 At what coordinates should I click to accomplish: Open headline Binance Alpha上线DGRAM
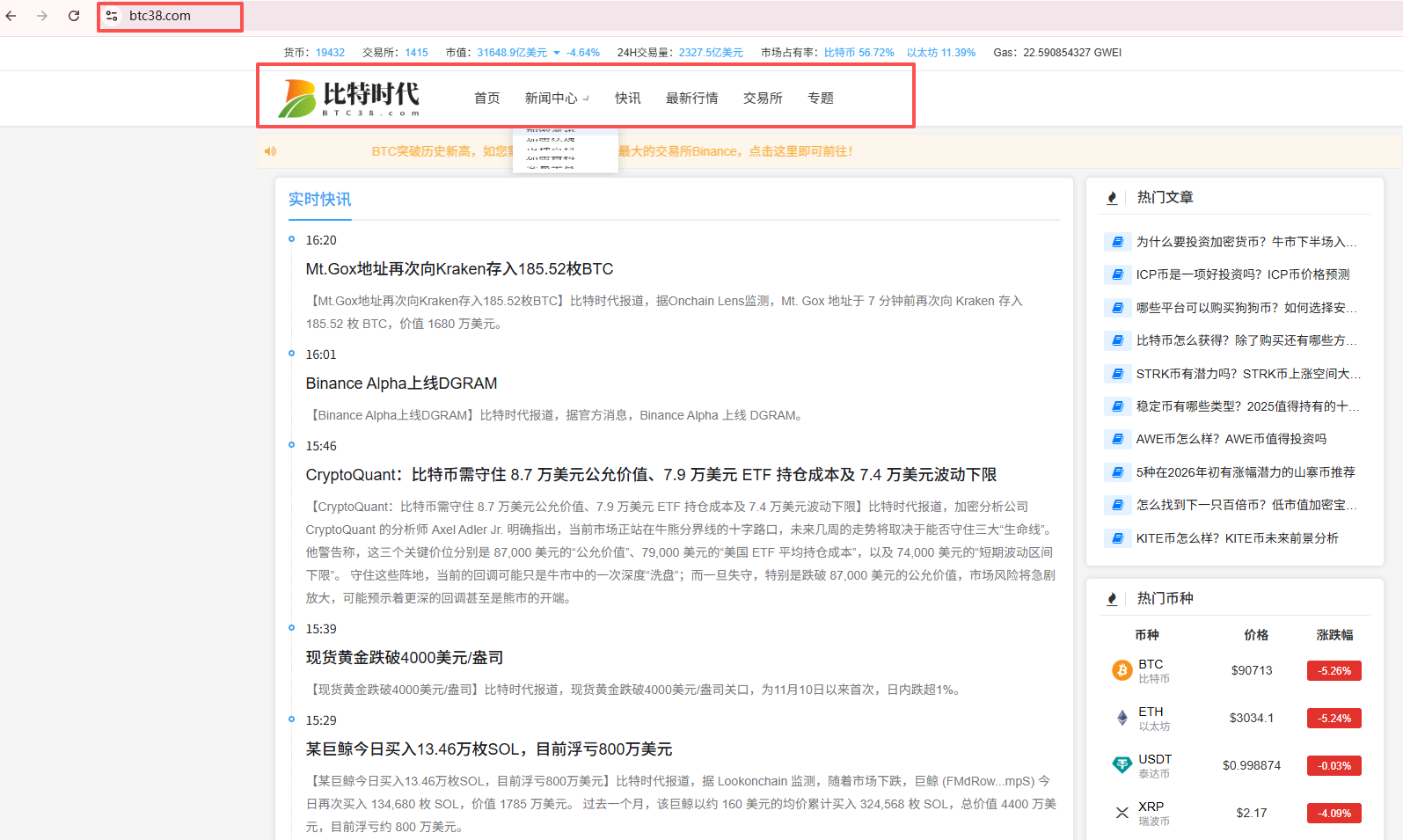click(401, 383)
